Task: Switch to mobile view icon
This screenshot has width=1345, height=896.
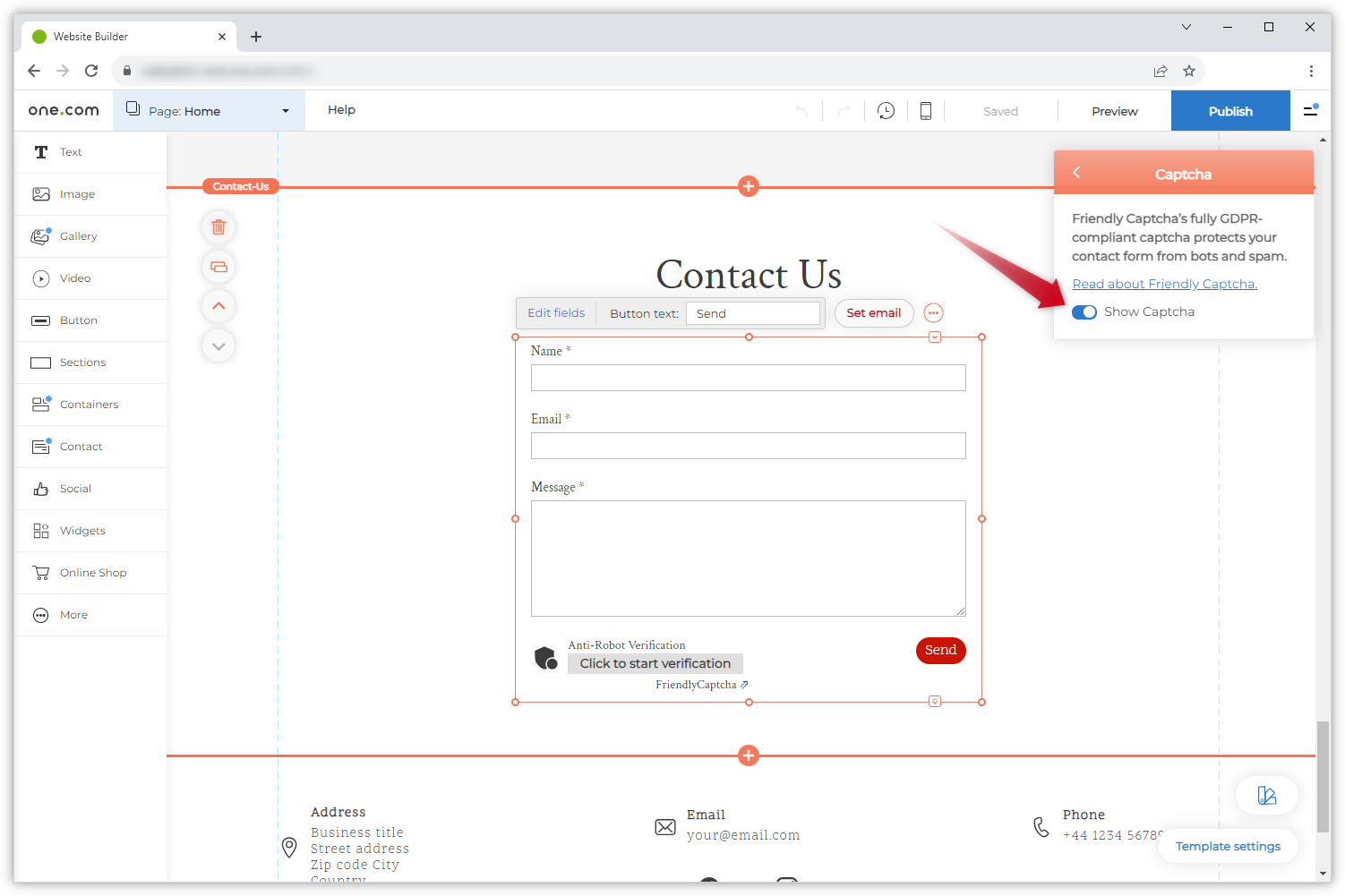Action: click(926, 111)
